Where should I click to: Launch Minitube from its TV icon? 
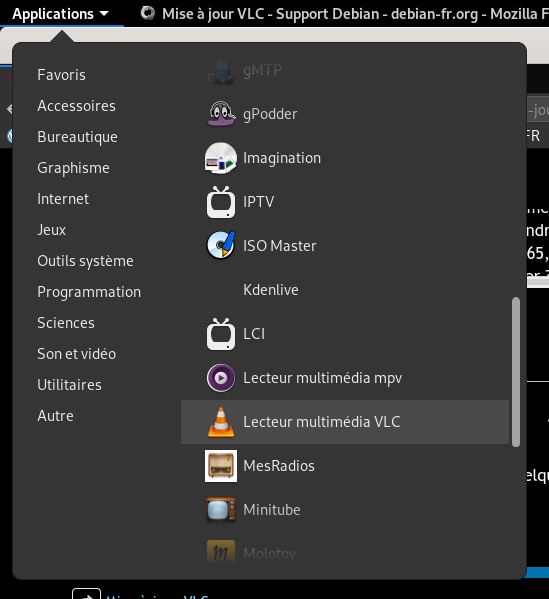pos(221,510)
